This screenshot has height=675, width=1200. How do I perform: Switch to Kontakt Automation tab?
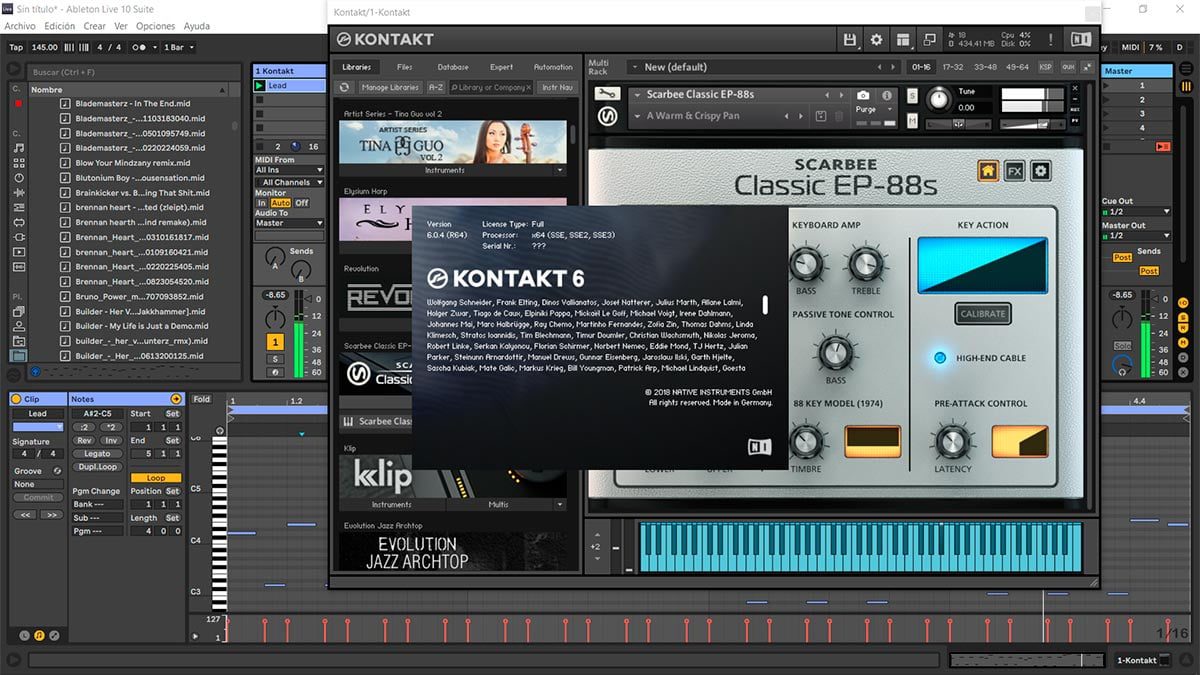tap(553, 67)
